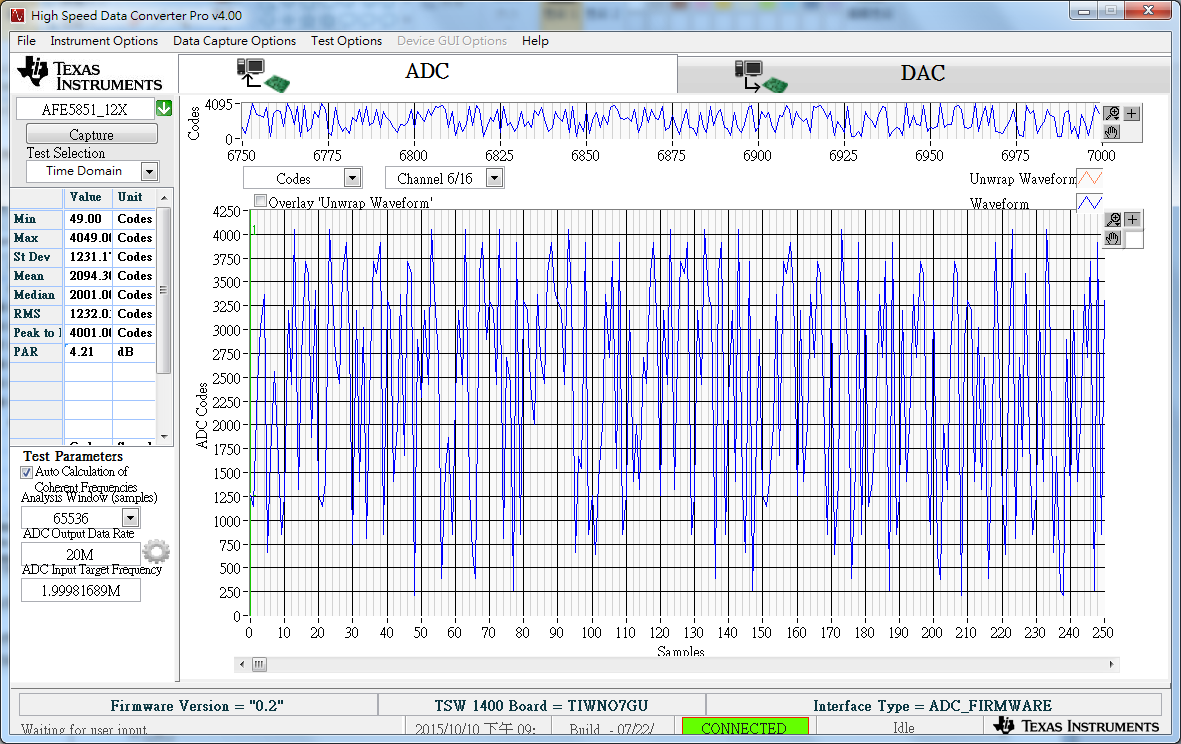Screen dimensions: 1181x744
Task: Select the crosshair cursor tool on the top overview graph
Action: click(x=1131, y=114)
